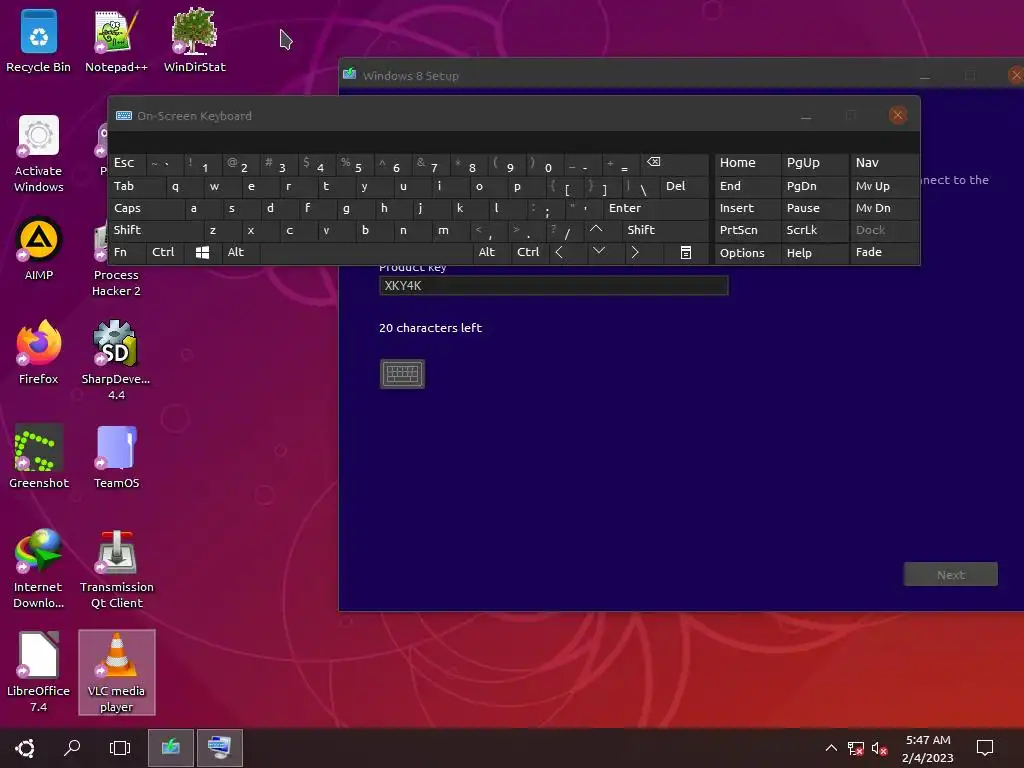Viewport: 1024px width, 768px height.
Task: Click the Esc key on keyboard
Action: click(x=127, y=163)
